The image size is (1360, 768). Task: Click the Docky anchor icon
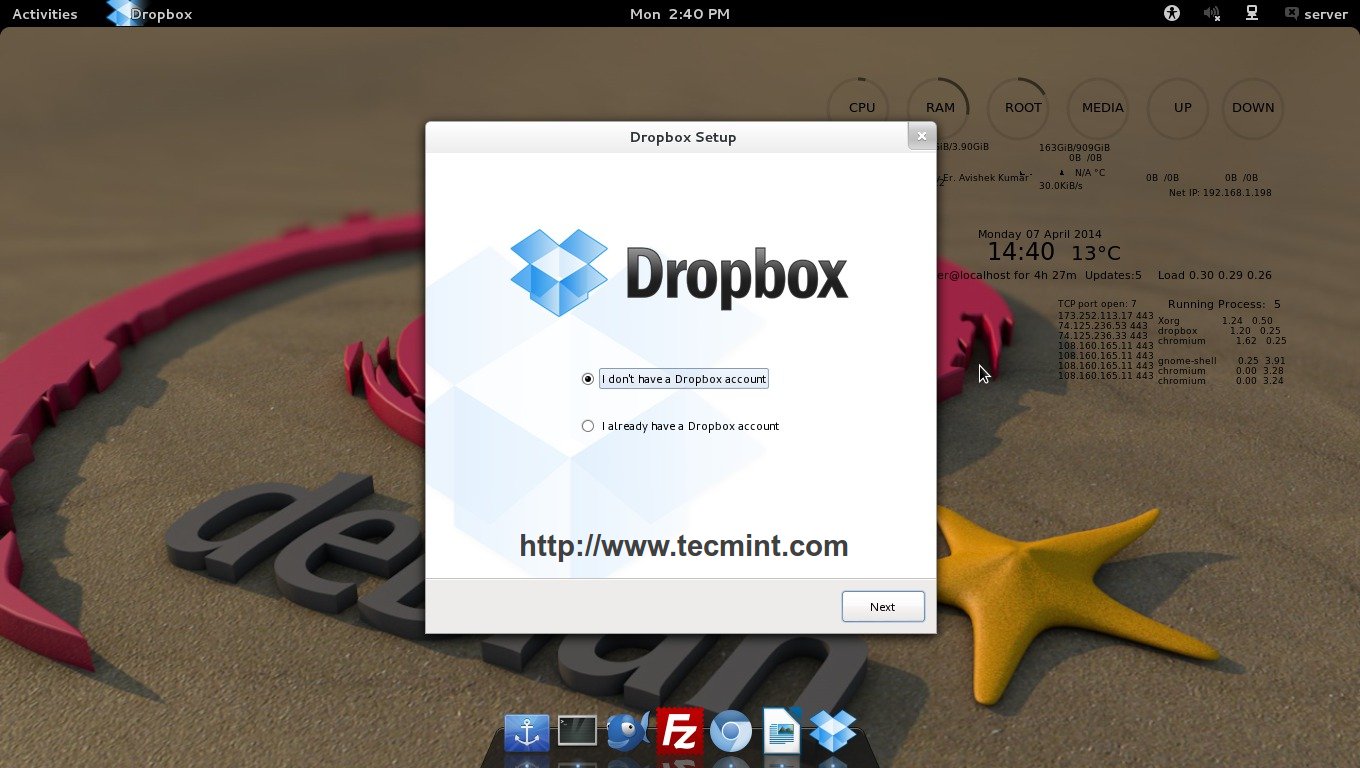click(x=527, y=731)
